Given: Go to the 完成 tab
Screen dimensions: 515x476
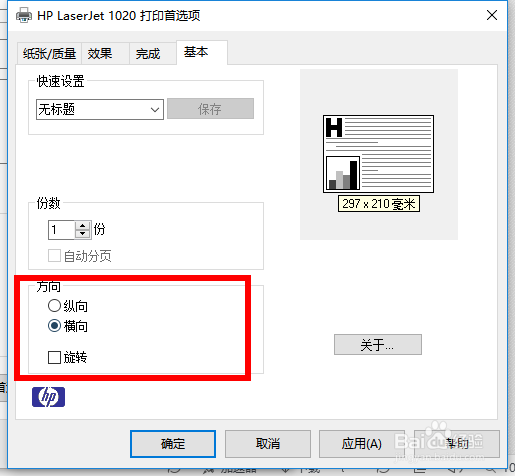Looking at the screenshot, I should 153,53.
